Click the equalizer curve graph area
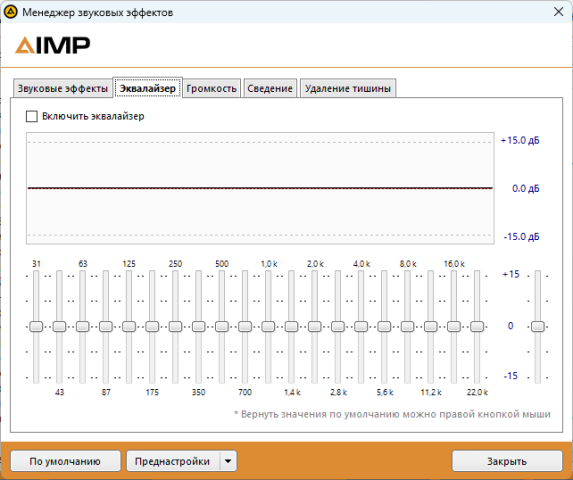The width and height of the screenshot is (573, 480). pyautogui.click(x=260, y=188)
